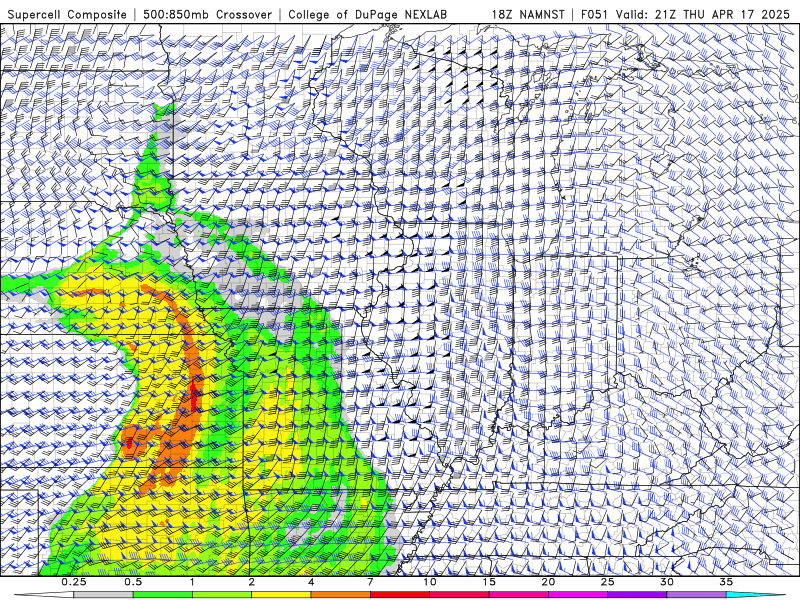Viewport: 800px width, 600px height.
Task: Pick the pink-magenta swatch between 15 and 20
Action: click(x=518, y=595)
